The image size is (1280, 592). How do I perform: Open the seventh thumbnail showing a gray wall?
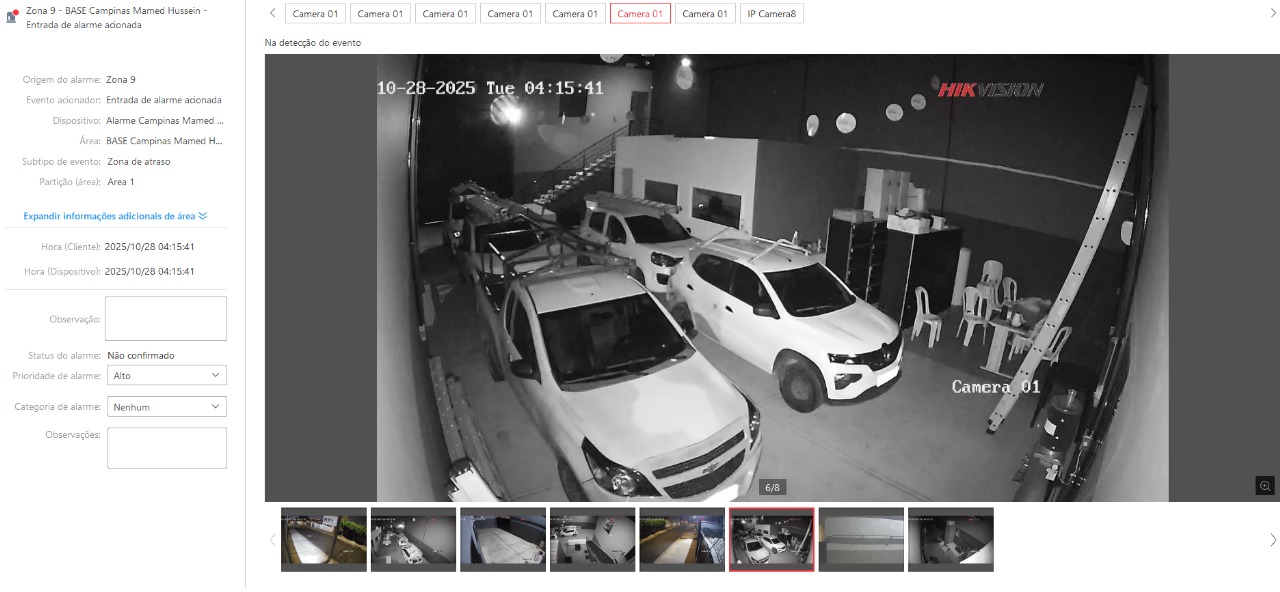tap(861, 539)
